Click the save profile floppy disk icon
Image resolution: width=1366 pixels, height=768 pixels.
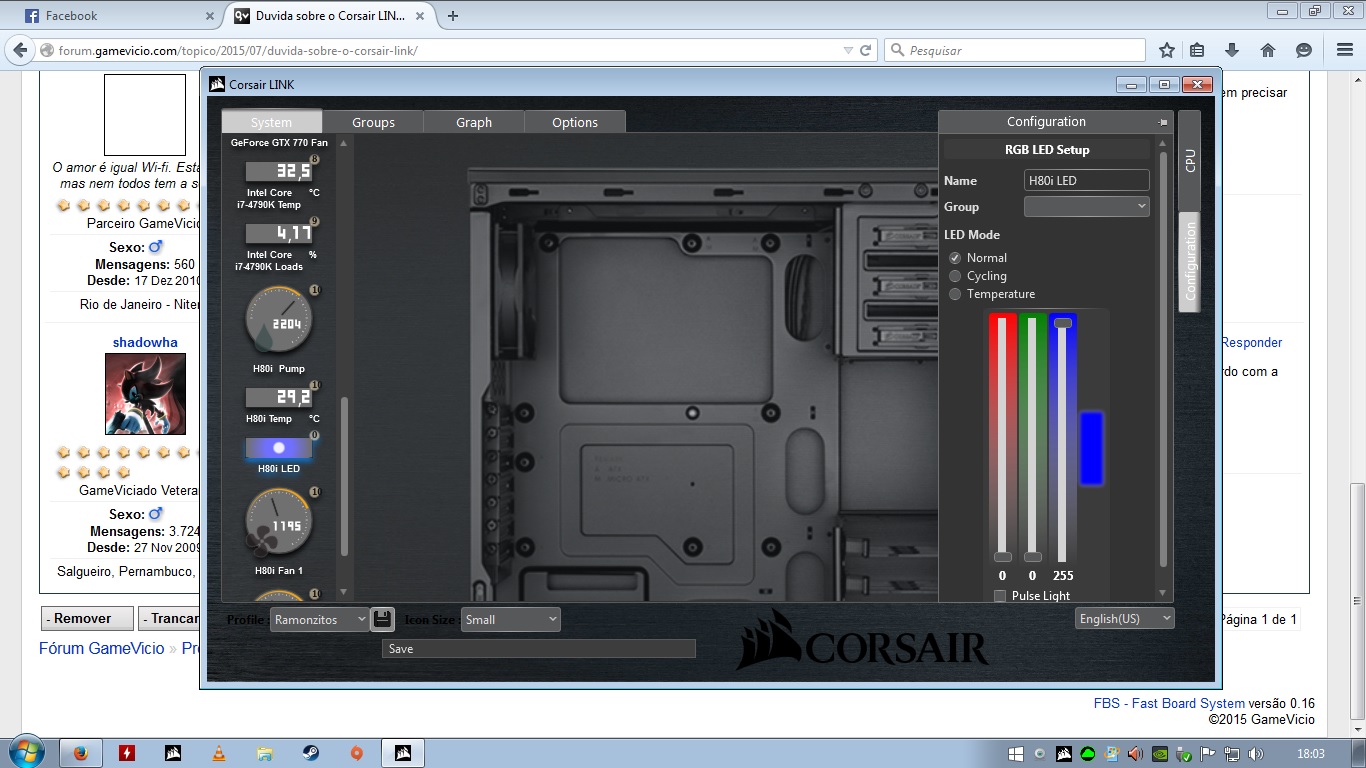(382, 619)
